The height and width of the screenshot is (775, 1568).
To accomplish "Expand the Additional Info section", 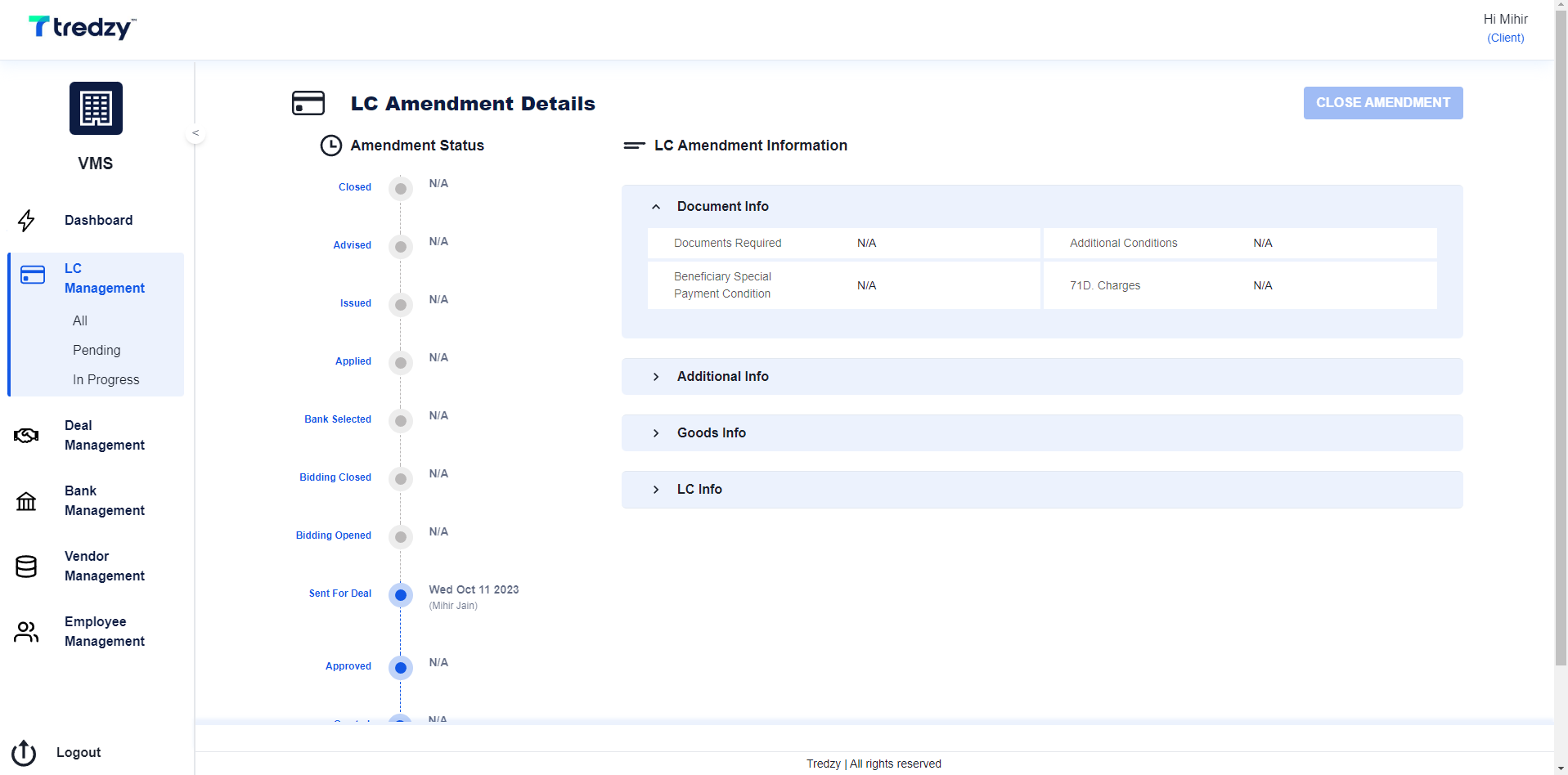I will (x=656, y=377).
